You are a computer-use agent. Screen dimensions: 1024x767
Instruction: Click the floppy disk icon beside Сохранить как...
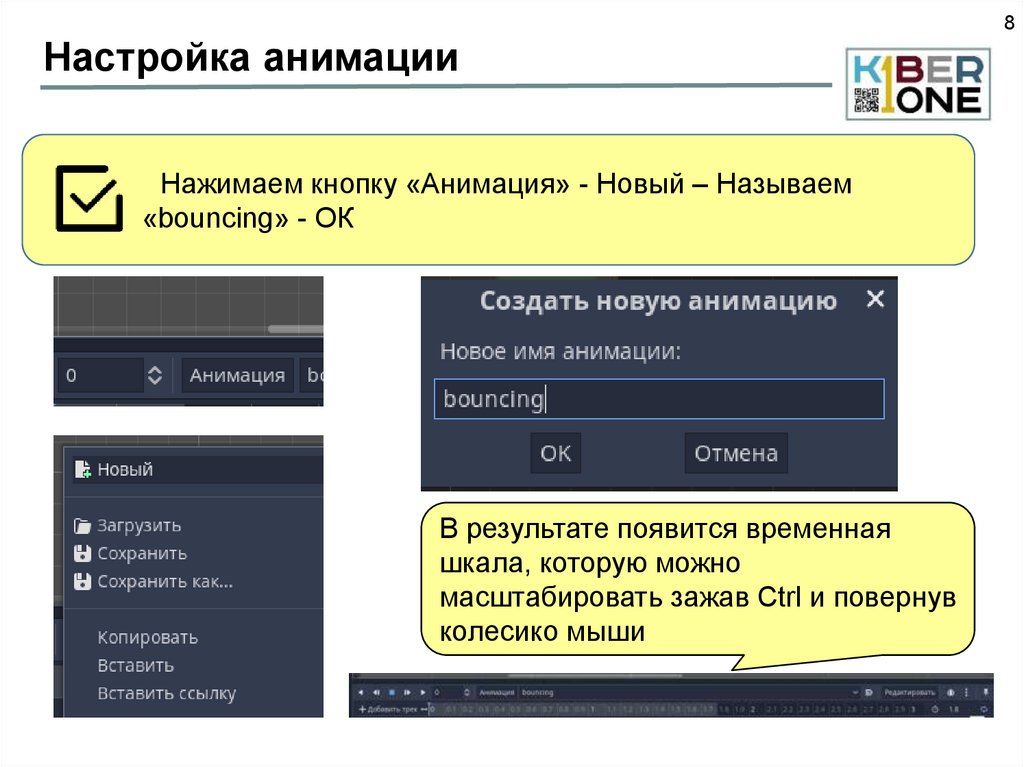tap(82, 581)
